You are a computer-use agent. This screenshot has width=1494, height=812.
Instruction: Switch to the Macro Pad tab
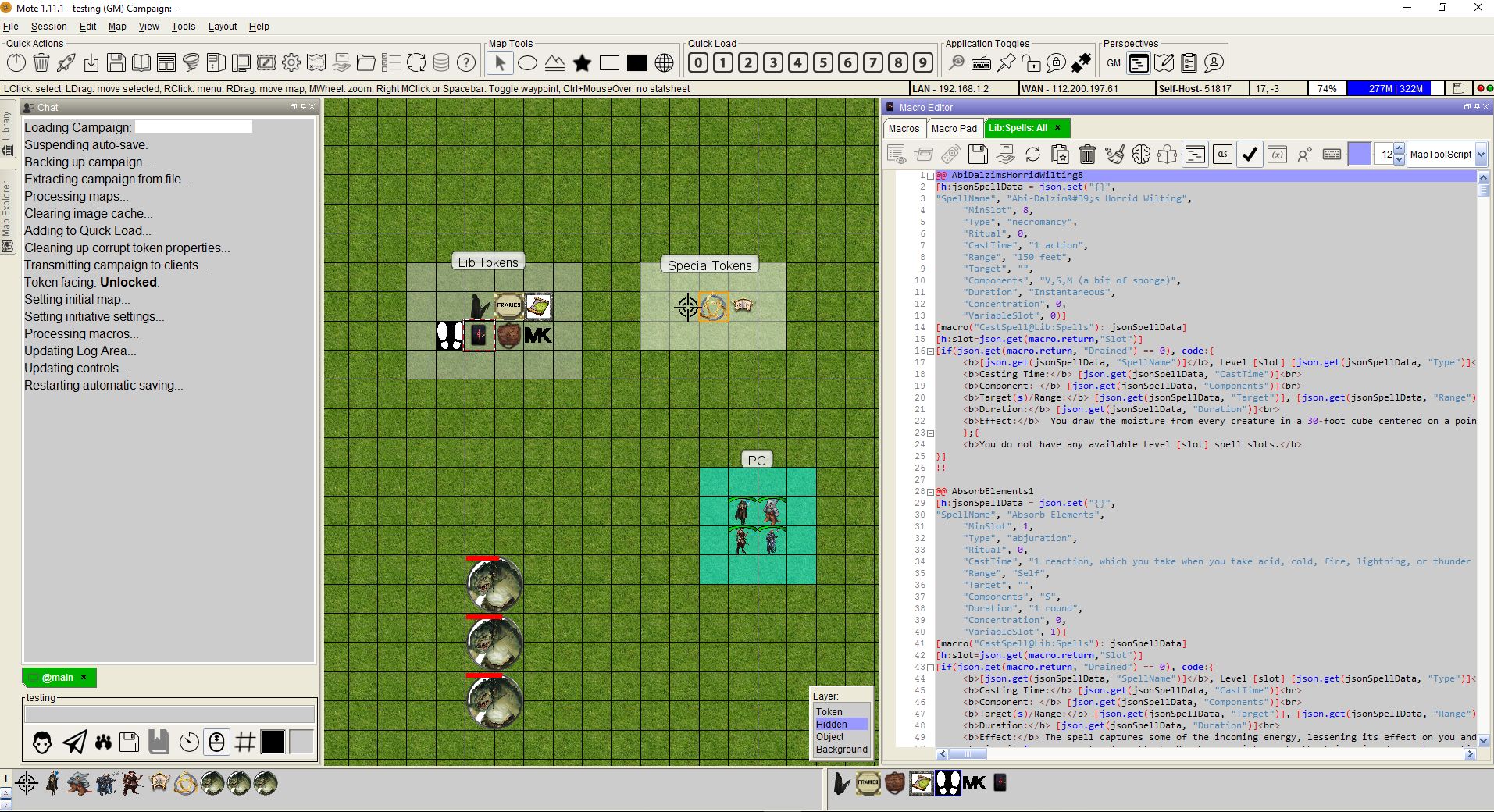954,128
